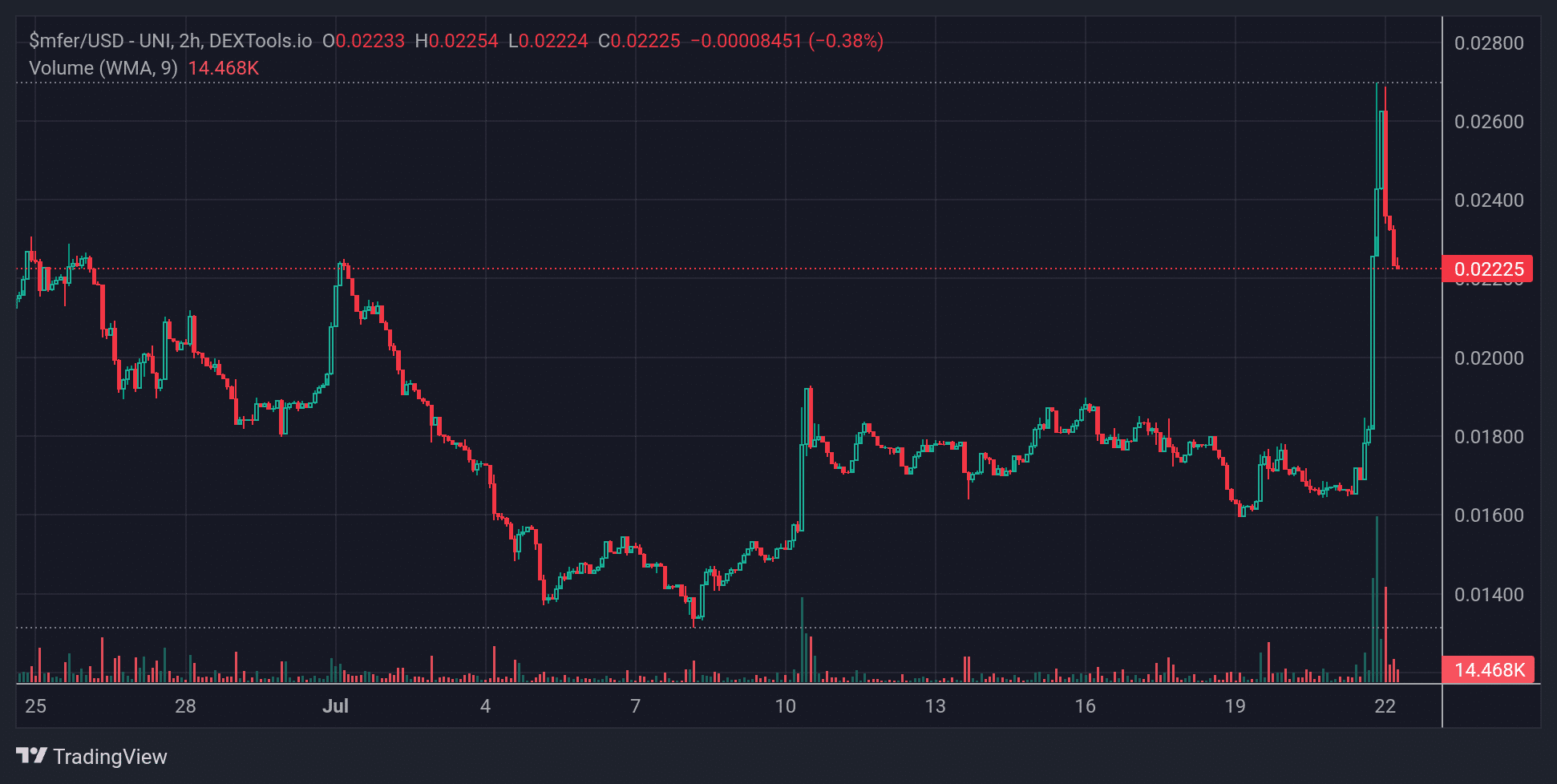This screenshot has height=784, width=1557.
Task: Click the Jul label on time axis
Action: pyautogui.click(x=335, y=706)
